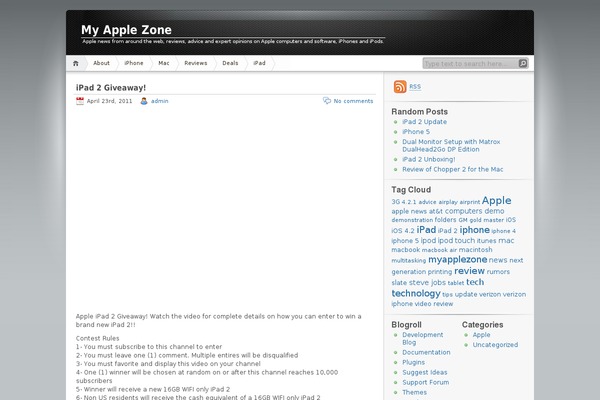Select the macintosh tag

point(475,250)
